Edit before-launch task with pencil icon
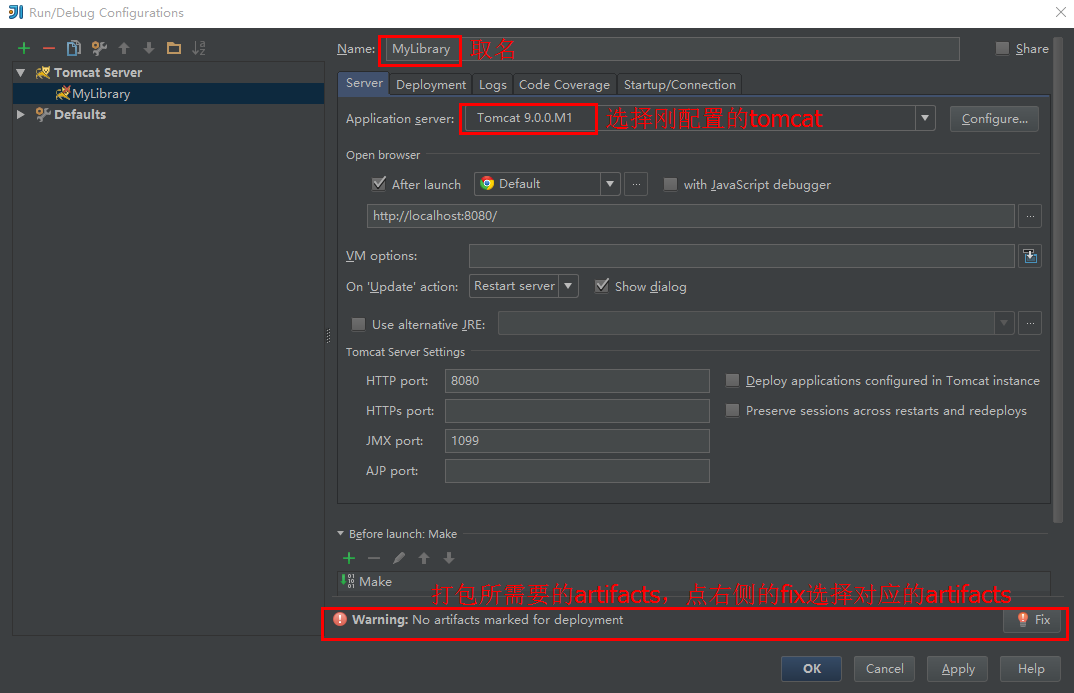The width and height of the screenshot is (1074, 693). pyautogui.click(x=399, y=558)
